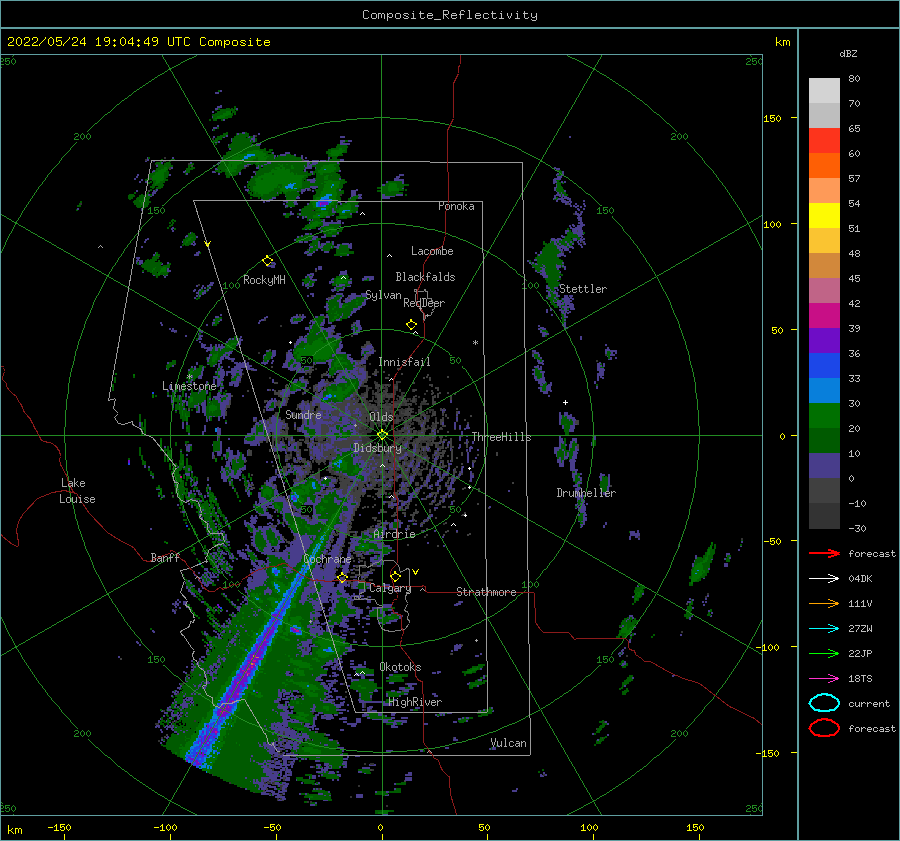Click the RedDeer city label
This screenshot has width=900, height=841.
(x=424, y=303)
